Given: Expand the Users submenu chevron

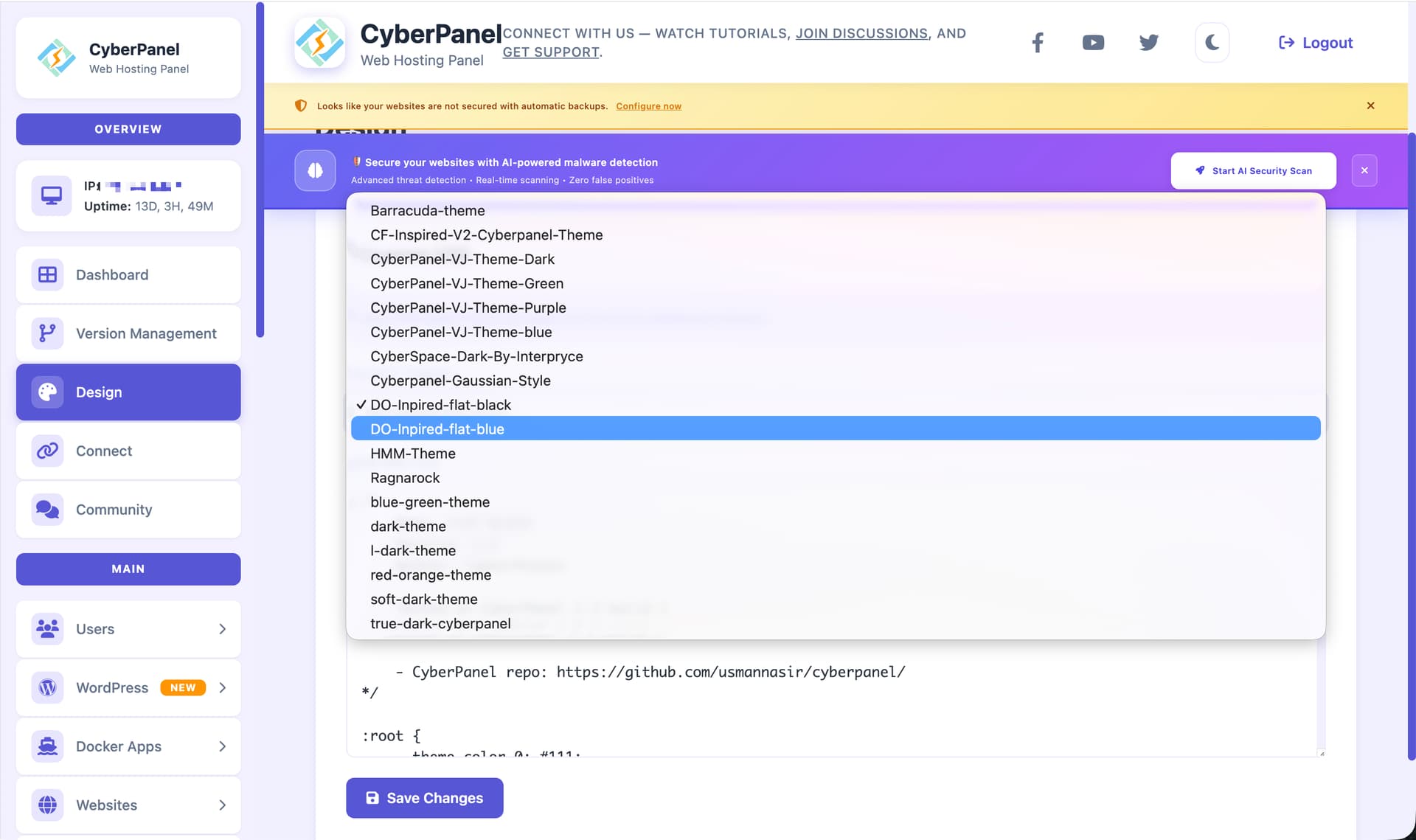Looking at the screenshot, I should [222, 629].
